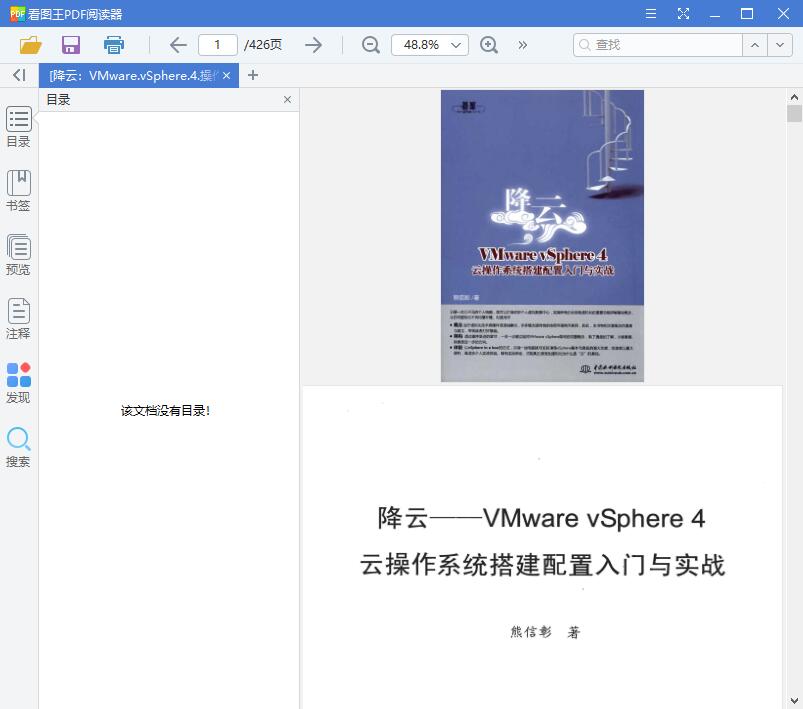Click the page number input field

(x=218, y=45)
